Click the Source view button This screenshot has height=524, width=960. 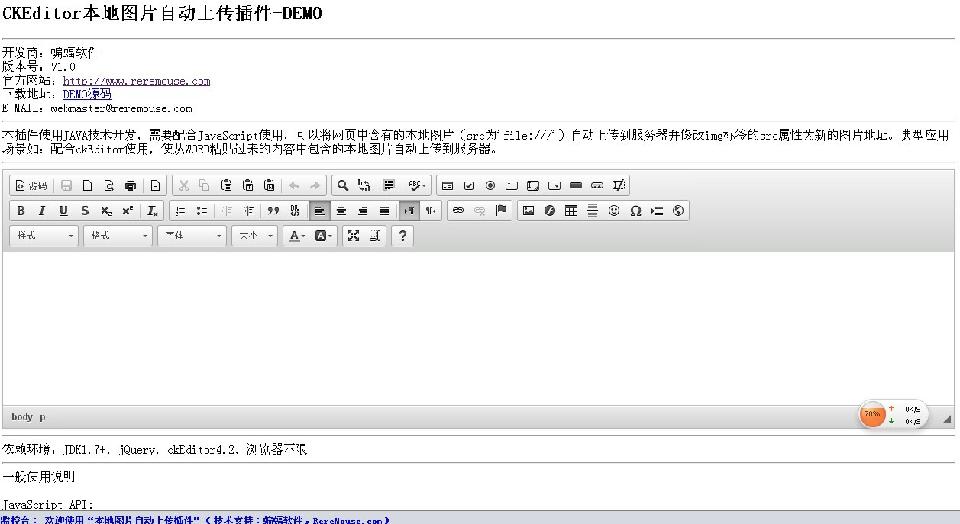(x=31, y=185)
